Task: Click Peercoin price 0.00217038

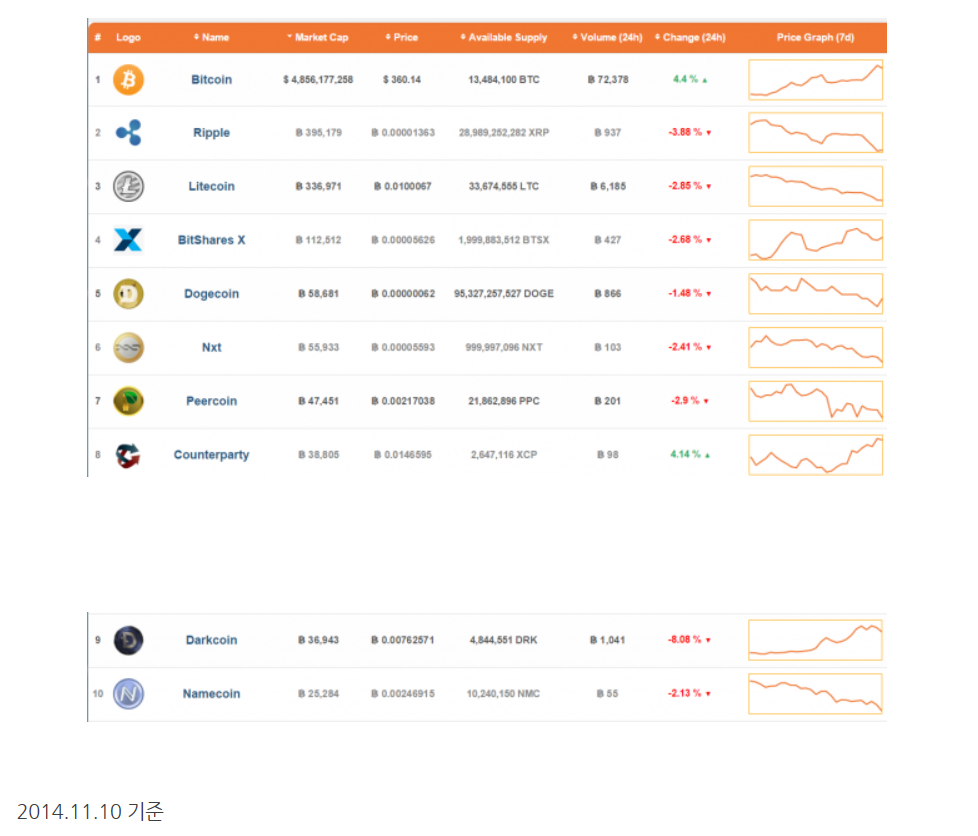Action: [403, 401]
